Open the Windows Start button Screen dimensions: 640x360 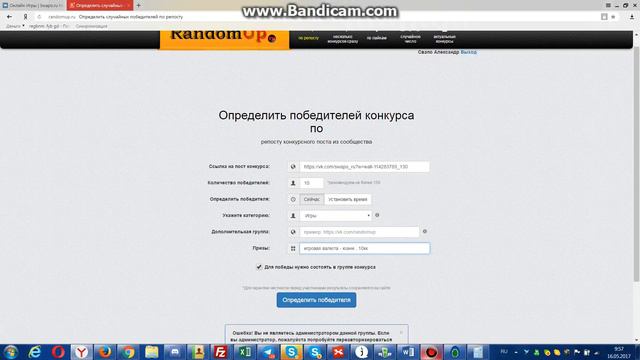(x=10, y=352)
